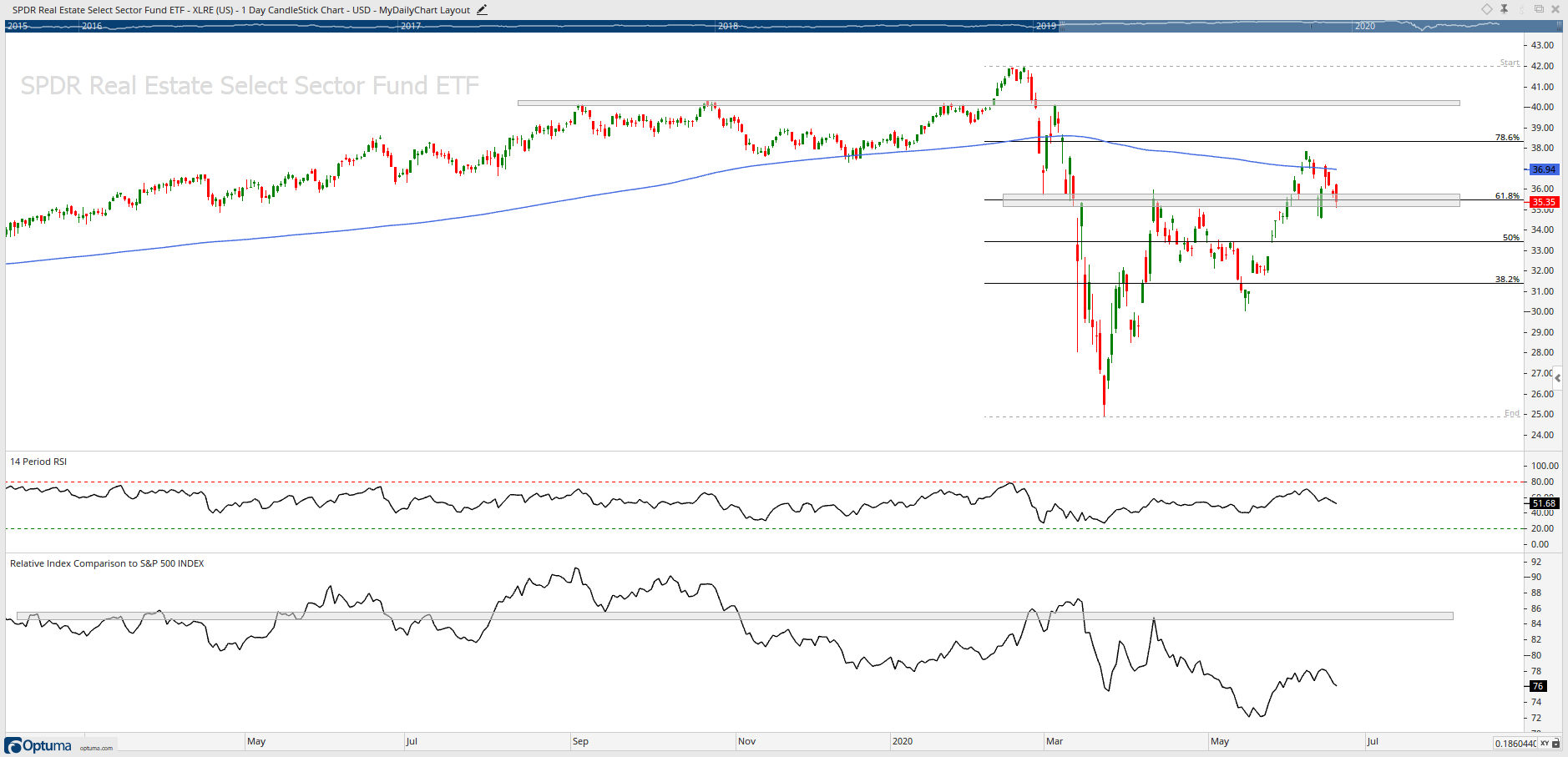1568x757 pixels.
Task: Select 2017 on the timeline overview bar
Action: (x=411, y=26)
